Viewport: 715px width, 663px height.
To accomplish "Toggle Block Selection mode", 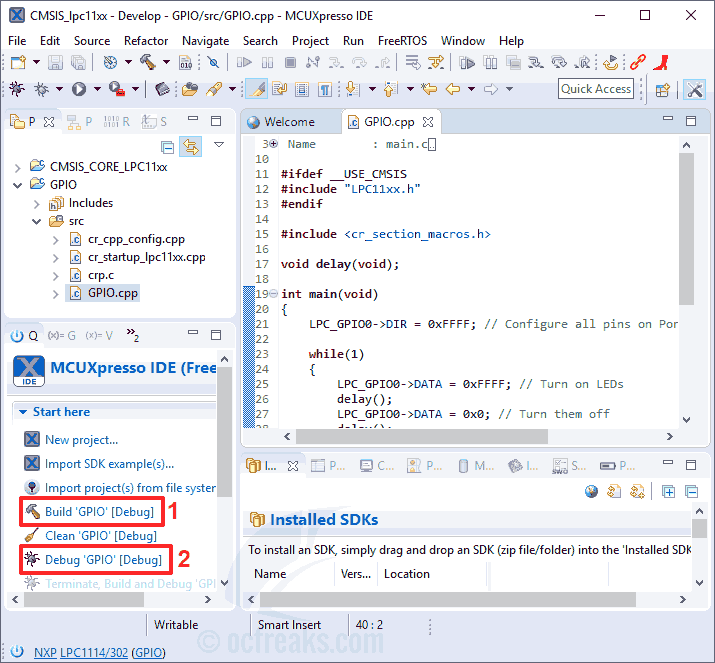I will [x=301, y=89].
